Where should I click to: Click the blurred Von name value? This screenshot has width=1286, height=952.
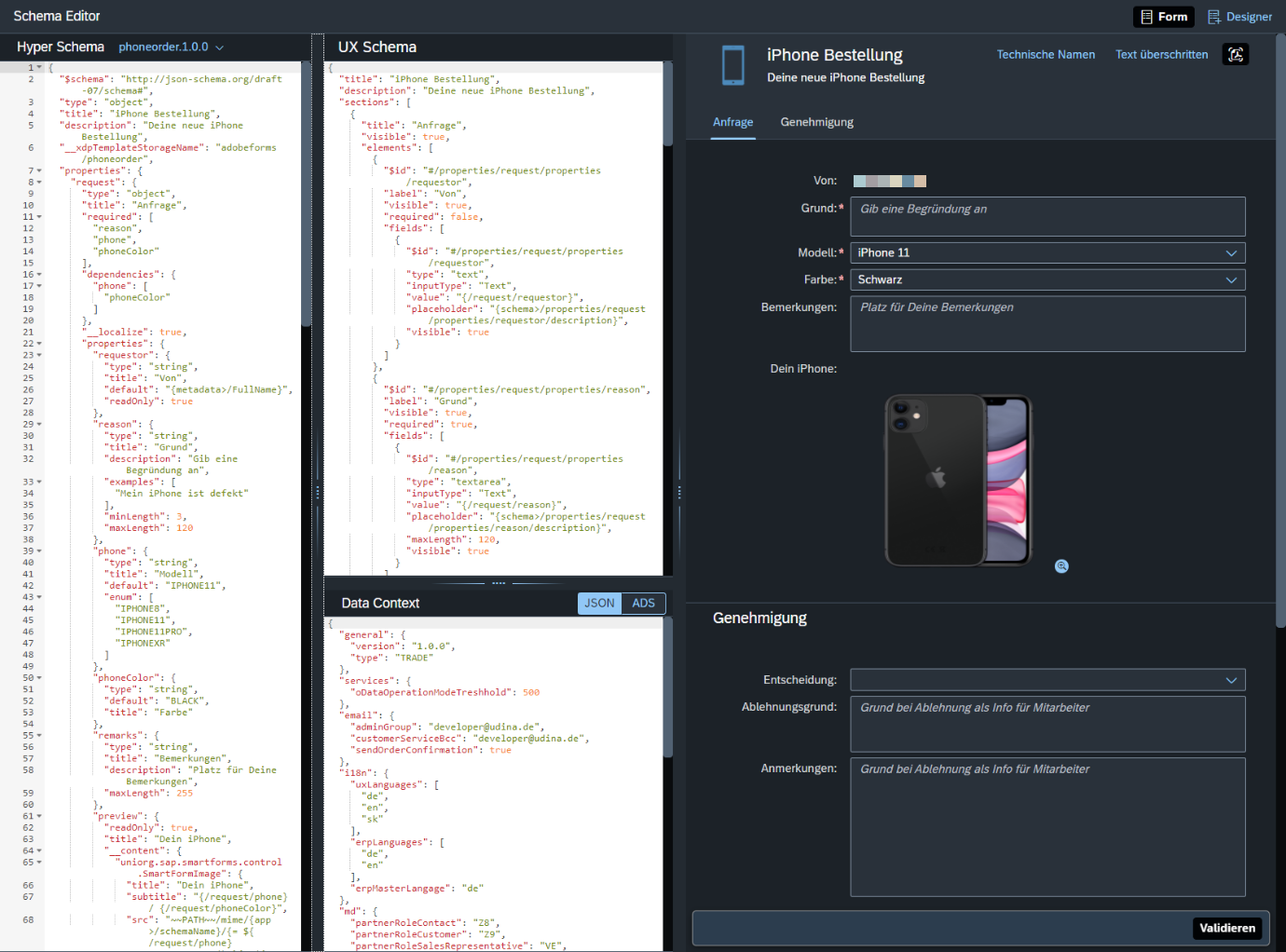pyautogui.click(x=890, y=181)
